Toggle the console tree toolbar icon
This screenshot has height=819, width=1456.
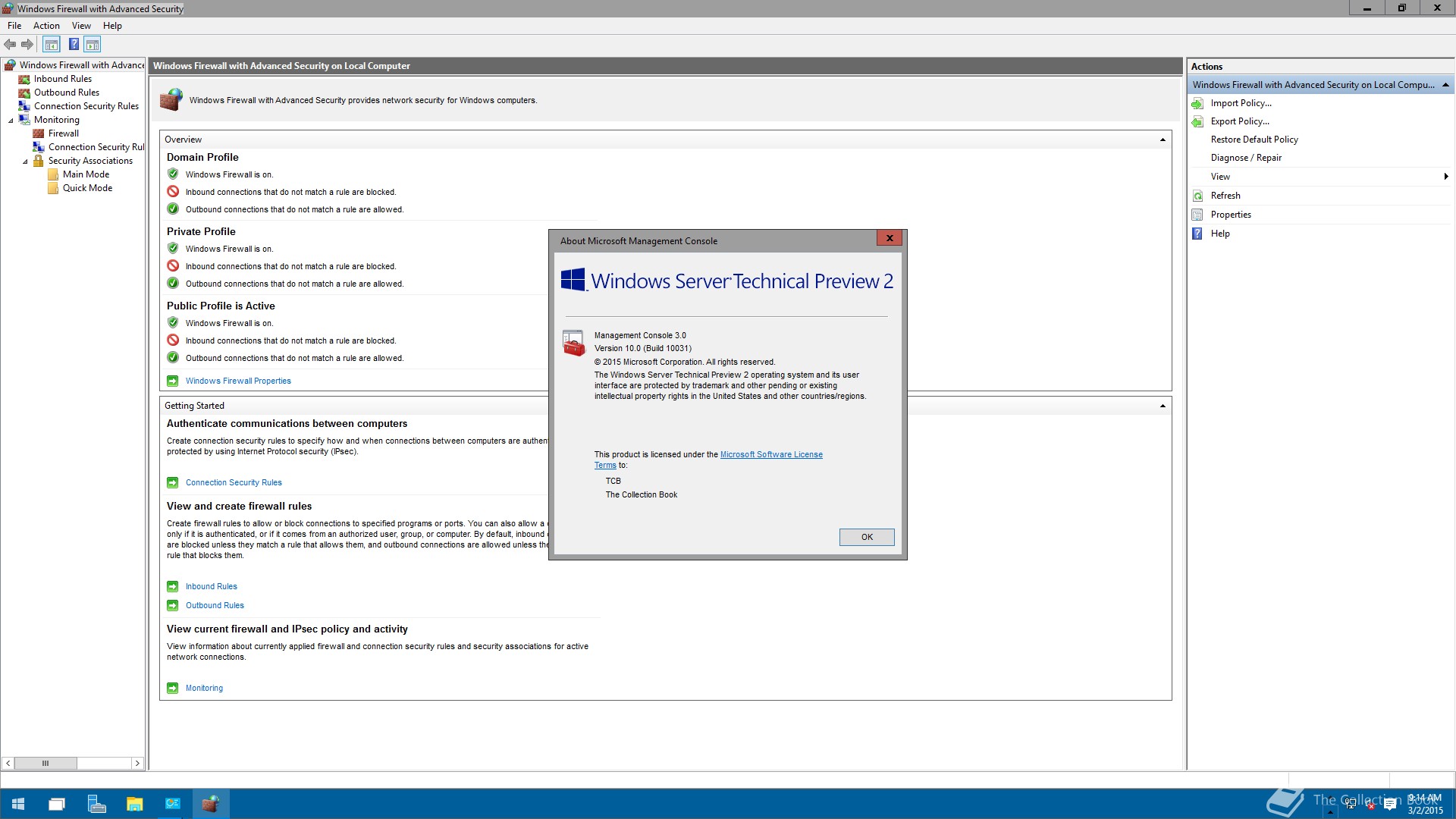(x=51, y=45)
